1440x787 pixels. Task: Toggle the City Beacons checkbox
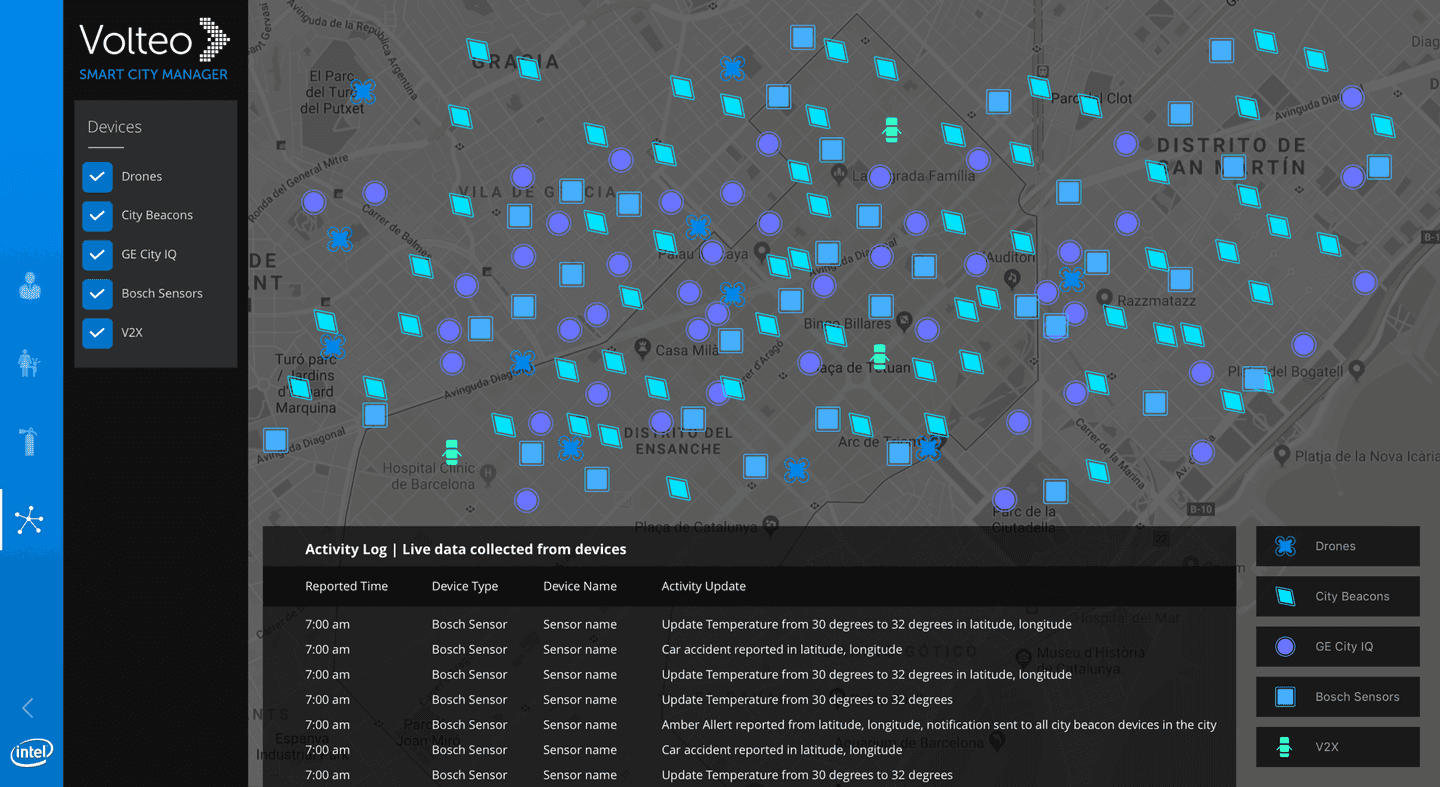tap(97, 215)
